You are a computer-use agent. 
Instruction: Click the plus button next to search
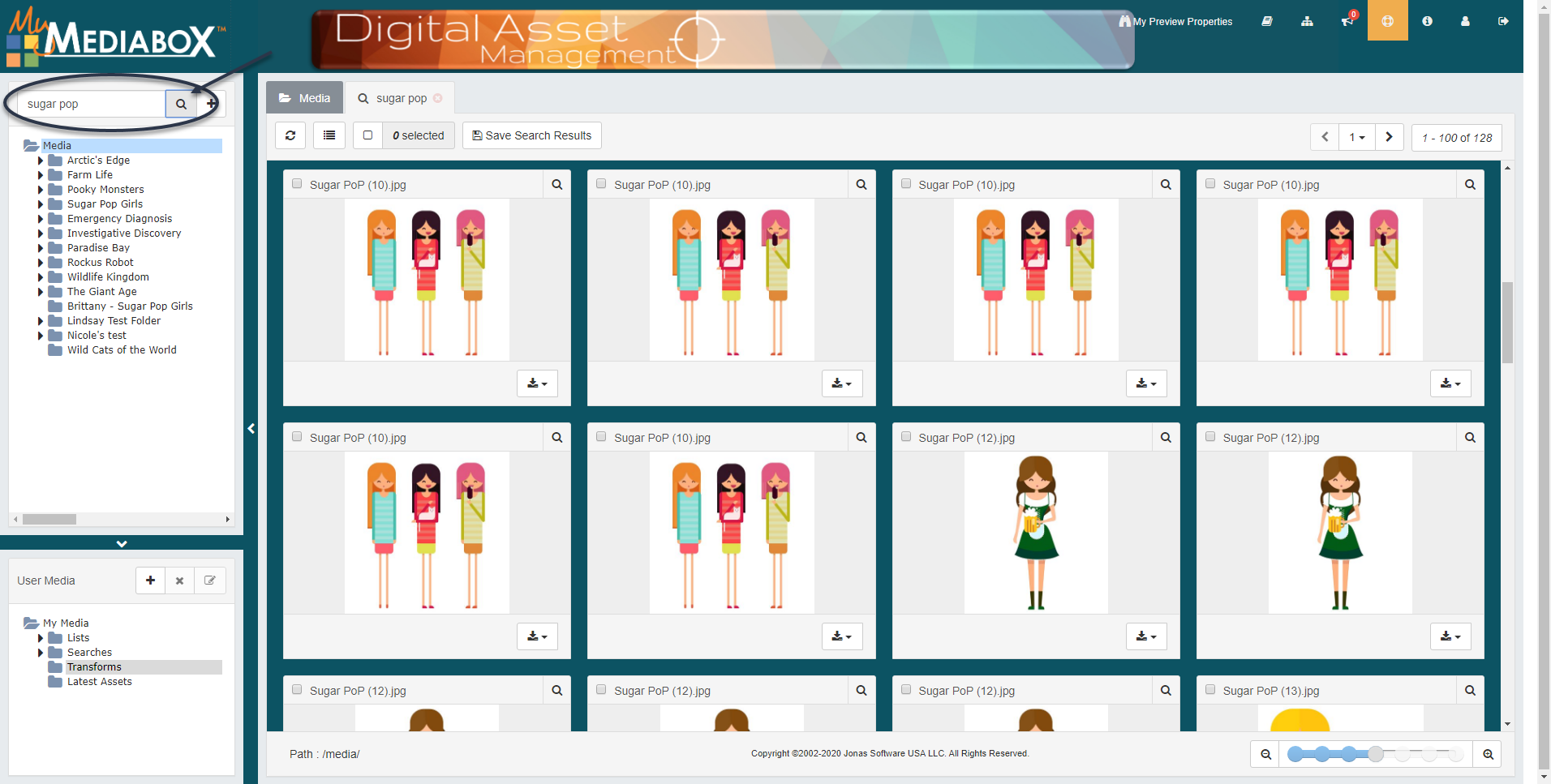(211, 104)
